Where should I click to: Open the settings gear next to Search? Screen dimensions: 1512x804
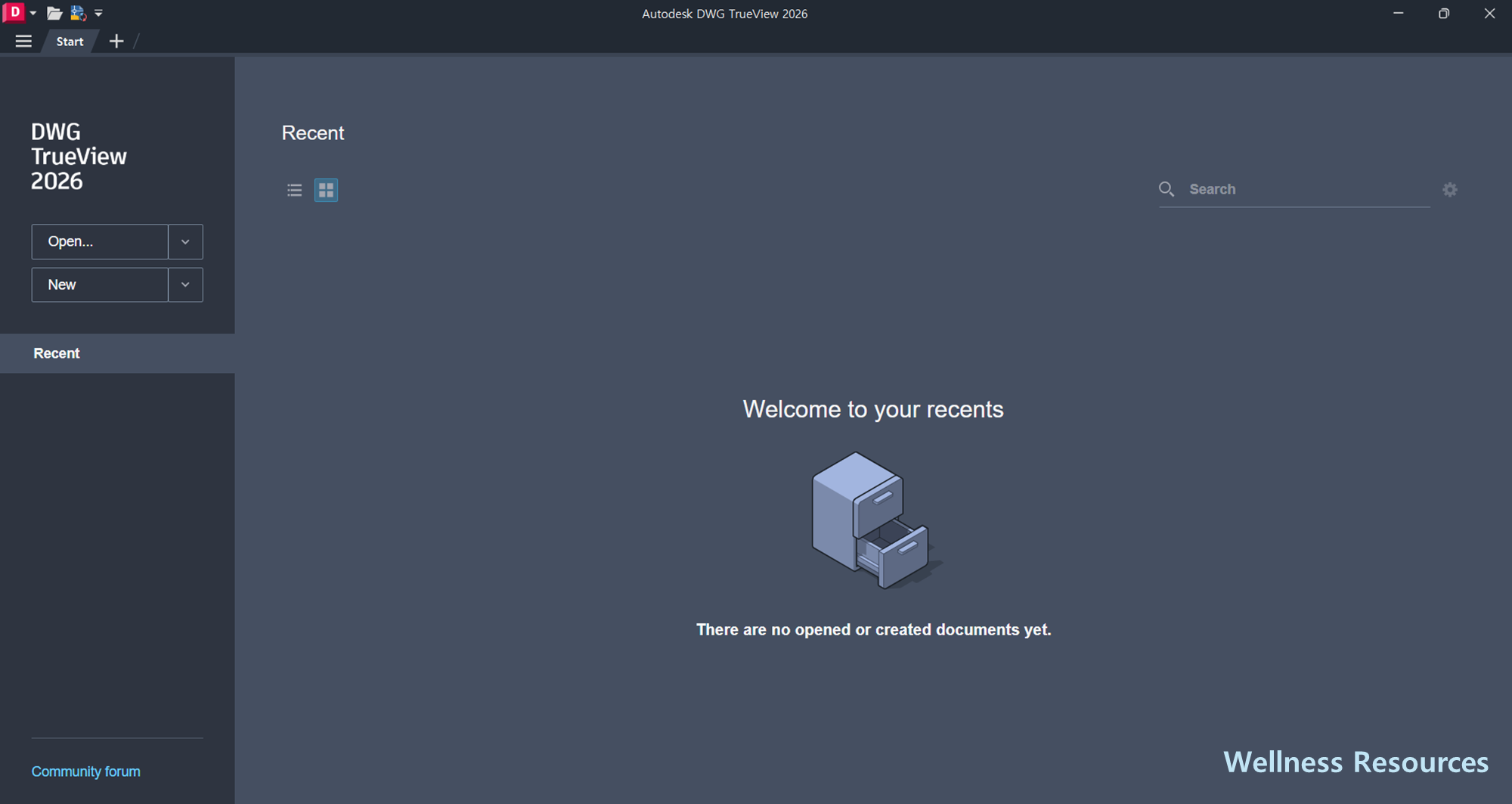[x=1449, y=190]
